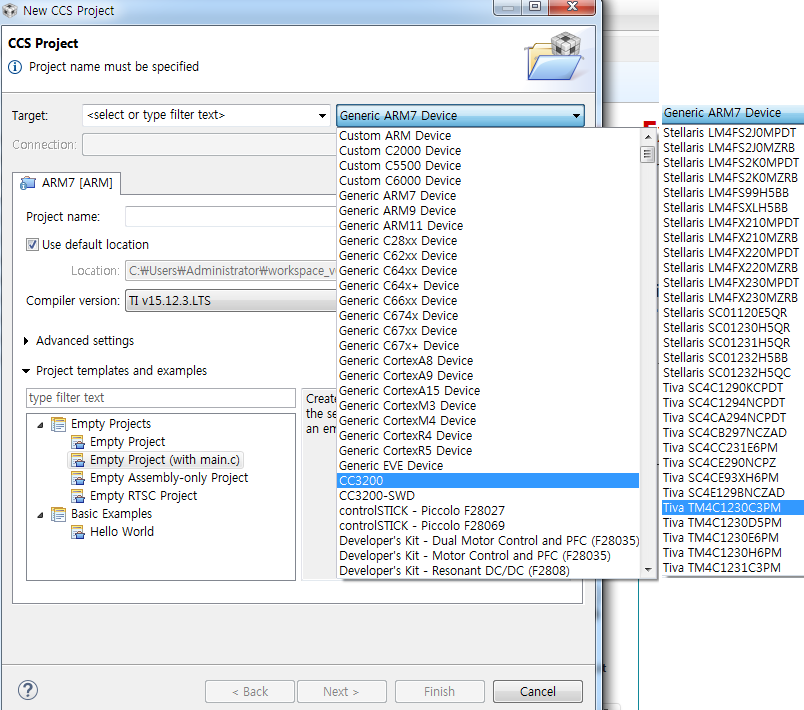Toggle the Use default location checkbox
The width and height of the screenshot is (804, 710).
(x=32, y=245)
